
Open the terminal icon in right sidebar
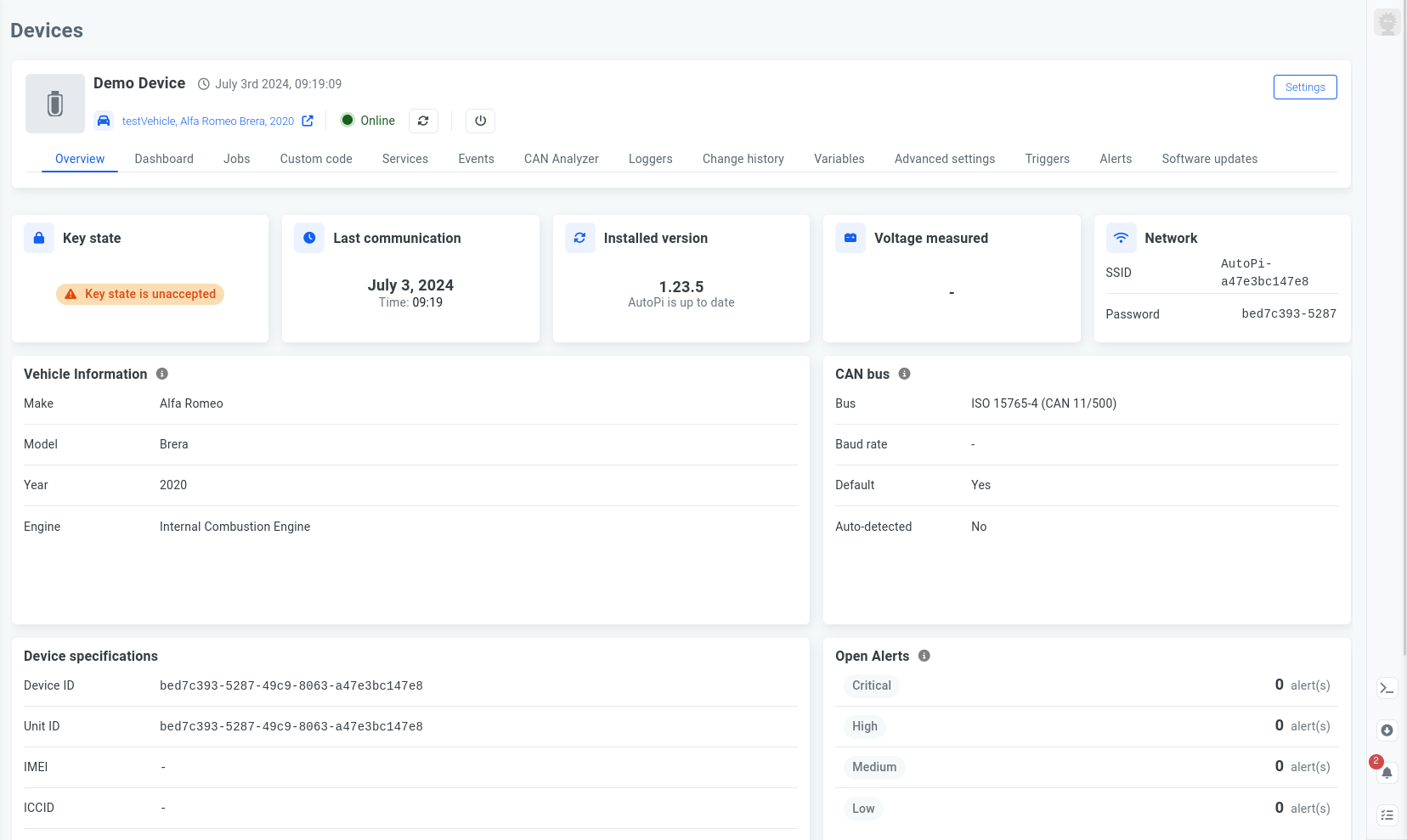pos(1387,688)
